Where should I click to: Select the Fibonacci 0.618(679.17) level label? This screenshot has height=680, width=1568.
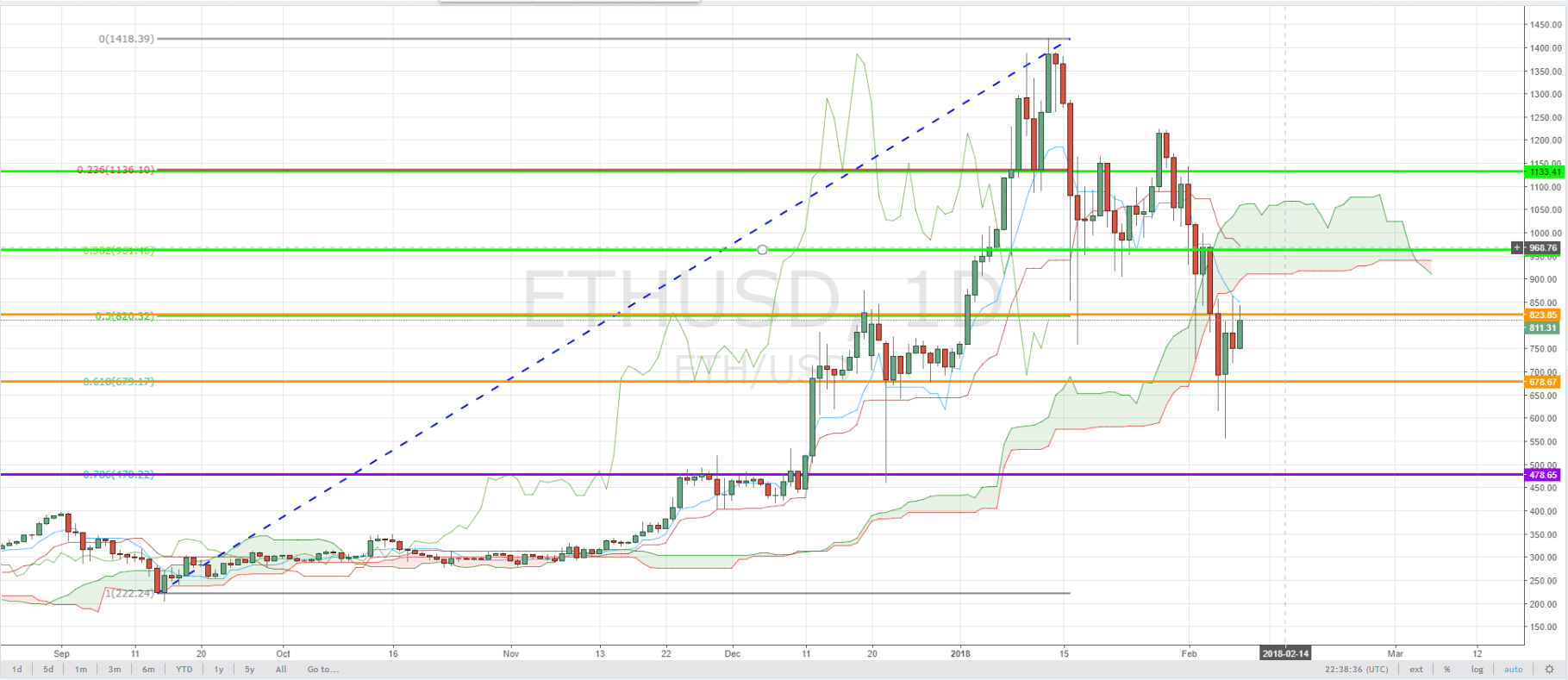point(119,381)
